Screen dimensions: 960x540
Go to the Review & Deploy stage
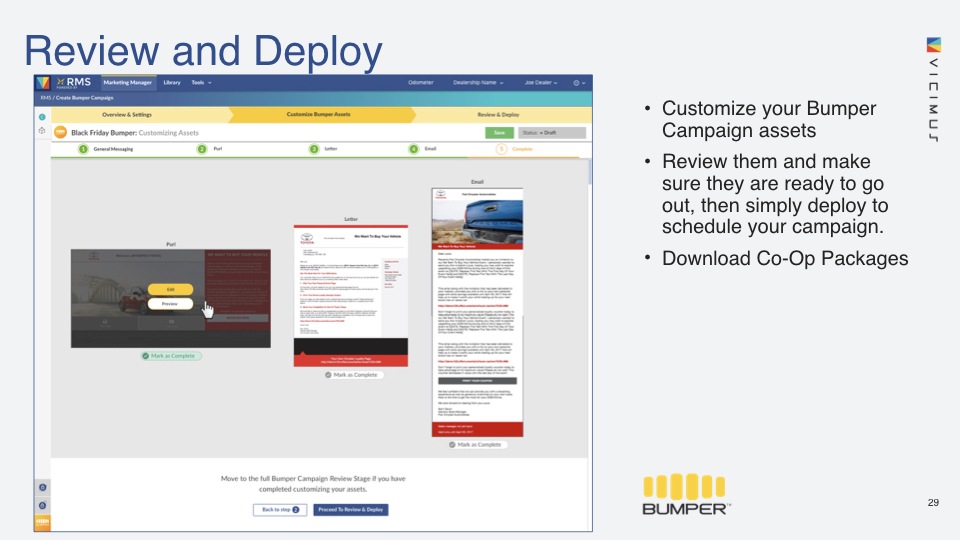tap(498, 114)
